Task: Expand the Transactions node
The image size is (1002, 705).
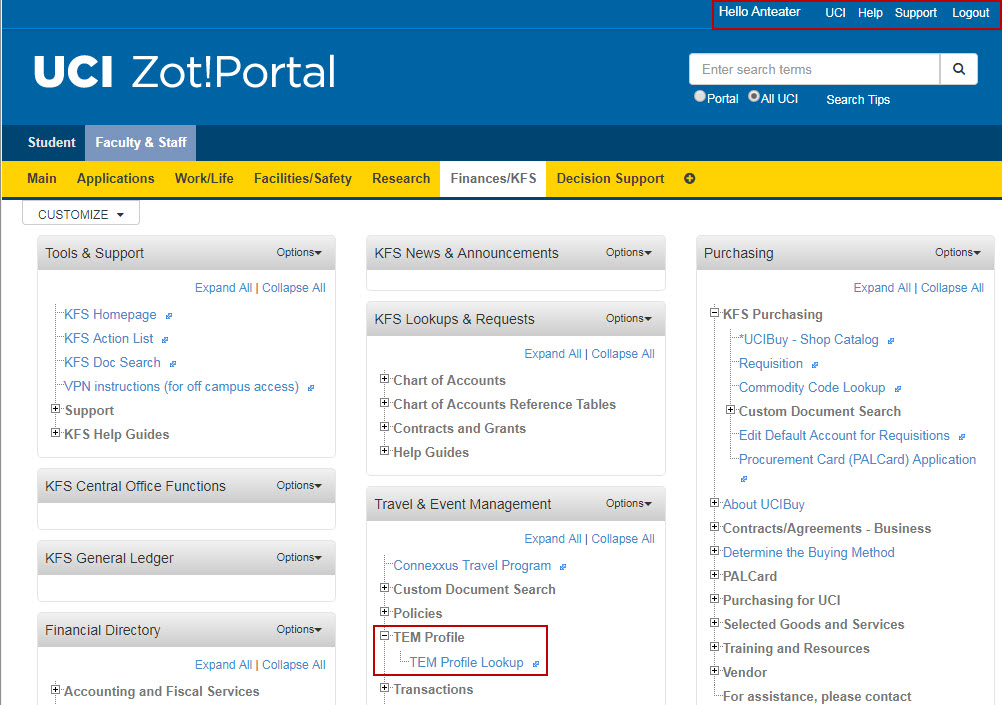Action: click(385, 688)
